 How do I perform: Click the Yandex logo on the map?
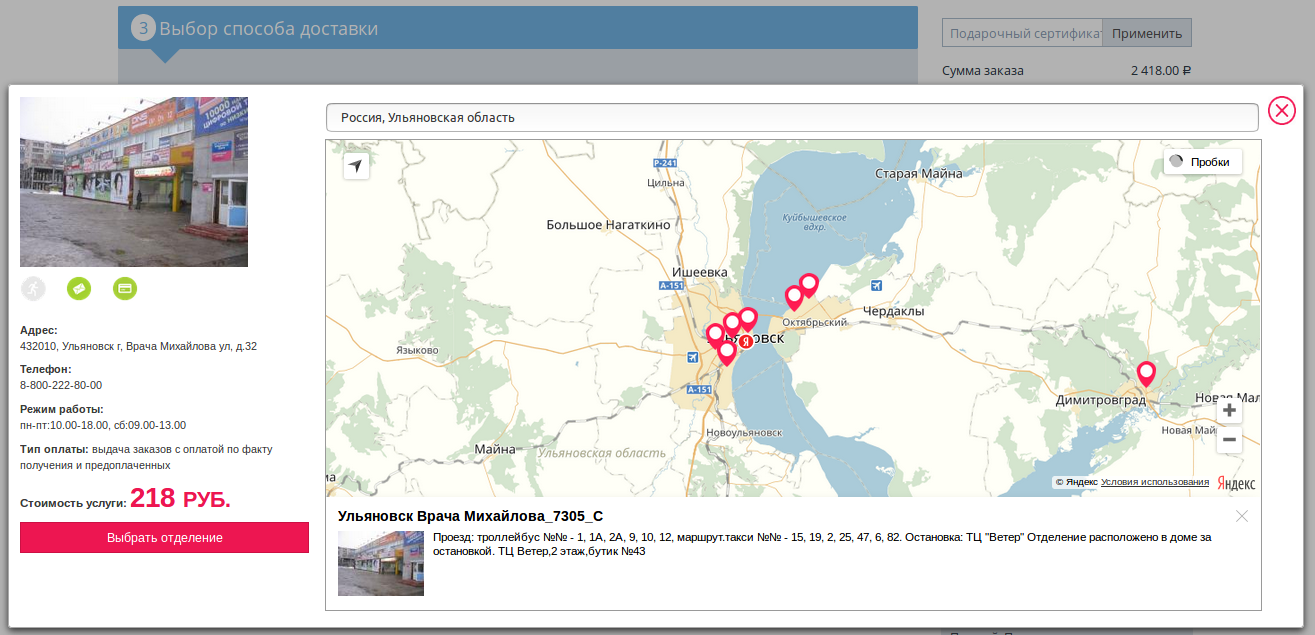click(x=1236, y=483)
